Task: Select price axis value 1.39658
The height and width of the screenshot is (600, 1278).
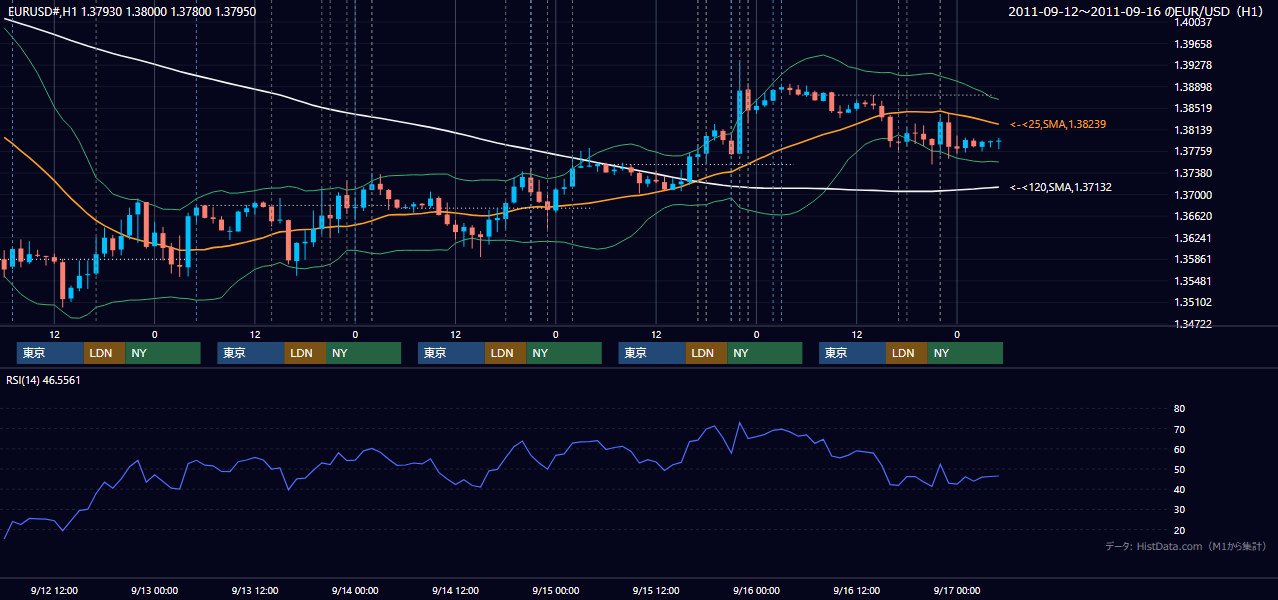Action: click(x=1192, y=44)
